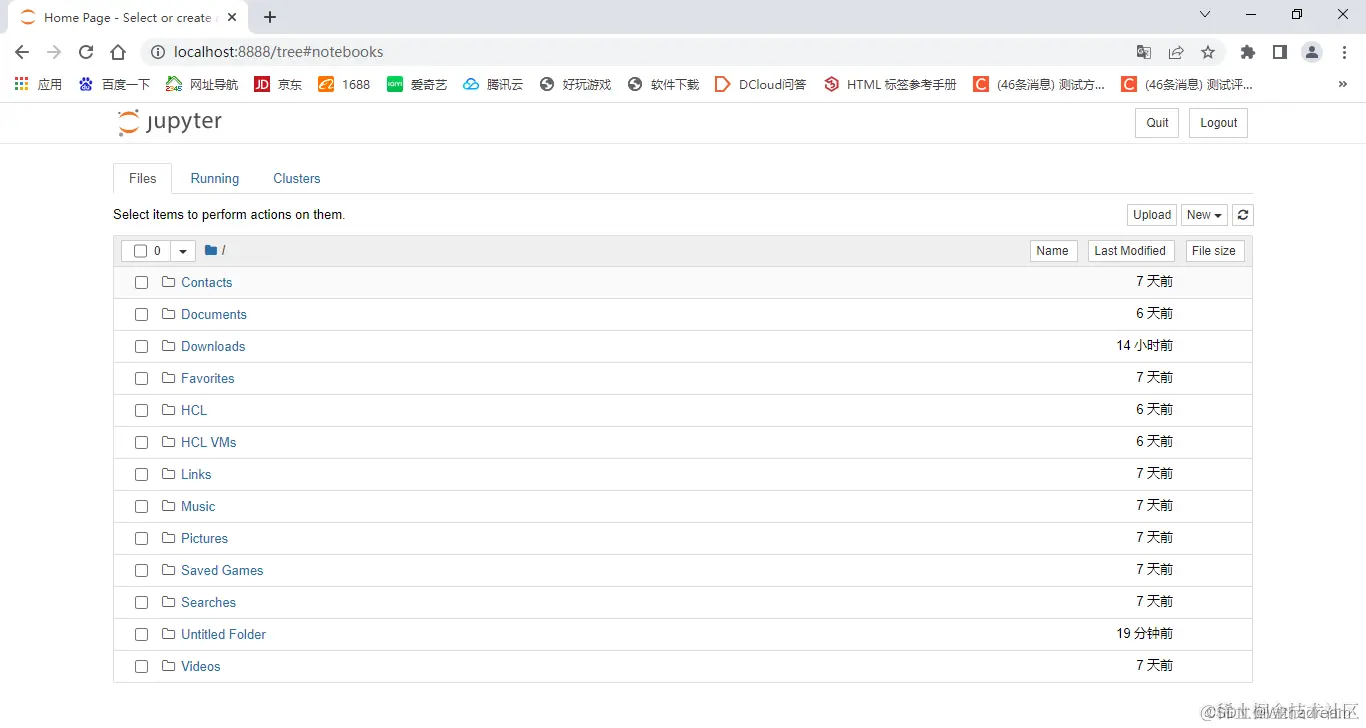Image resolution: width=1366 pixels, height=728 pixels.
Task: Open the New dropdown menu
Action: [x=1204, y=215]
